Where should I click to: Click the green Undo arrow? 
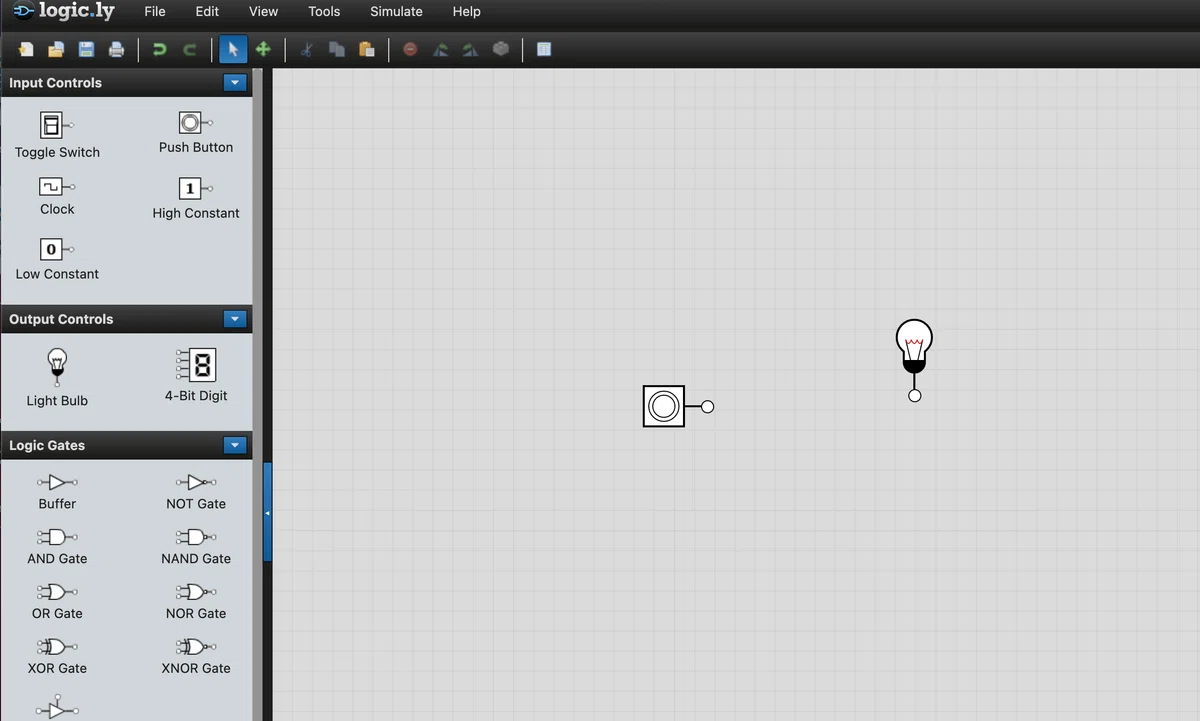159,49
